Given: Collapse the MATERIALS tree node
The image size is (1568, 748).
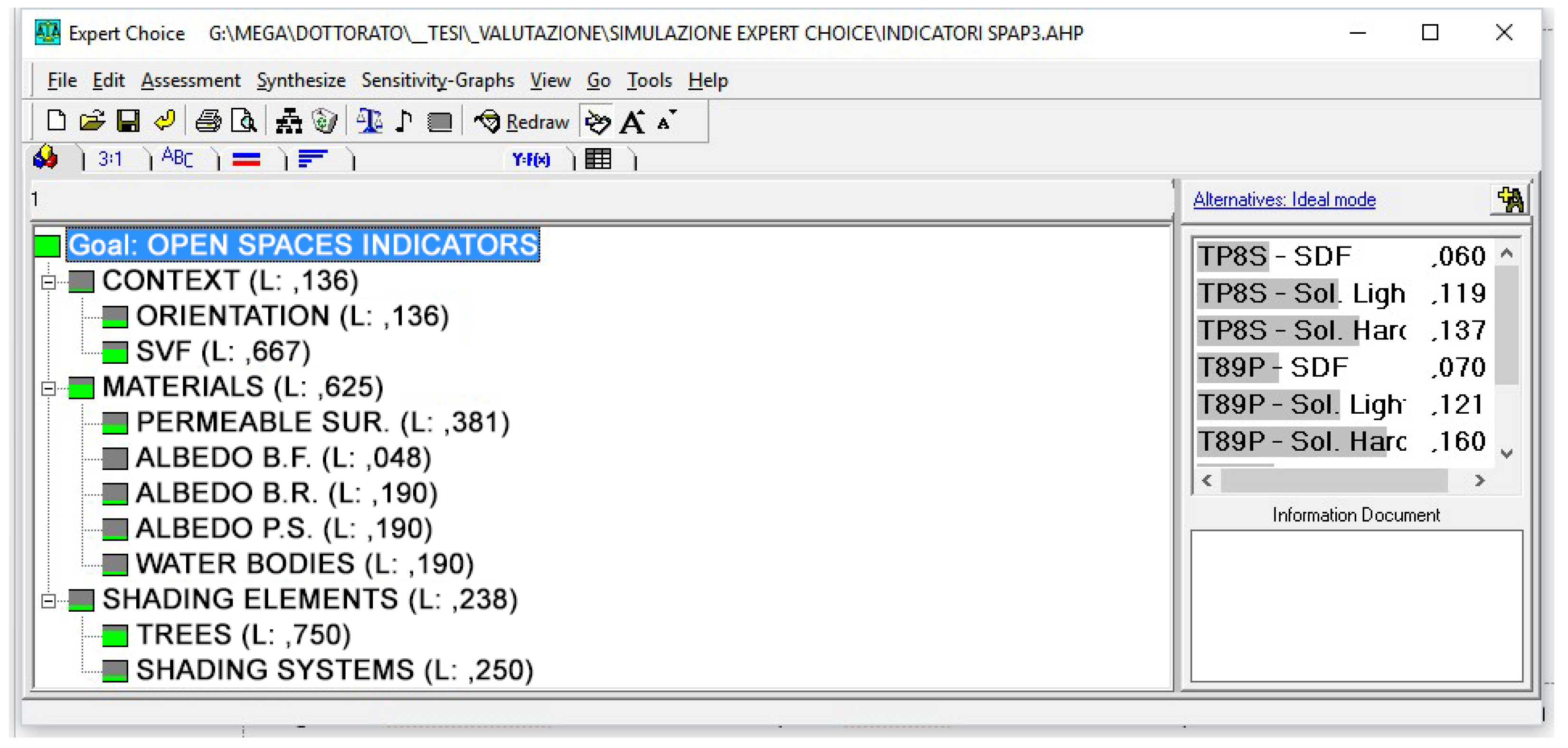Looking at the screenshot, I should [x=49, y=388].
